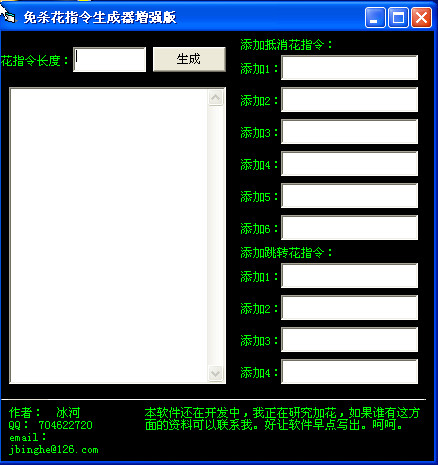Select 添加4 field under 添加抵消花指令
The height and width of the screenshot is (465, 438).
point(349,164)
